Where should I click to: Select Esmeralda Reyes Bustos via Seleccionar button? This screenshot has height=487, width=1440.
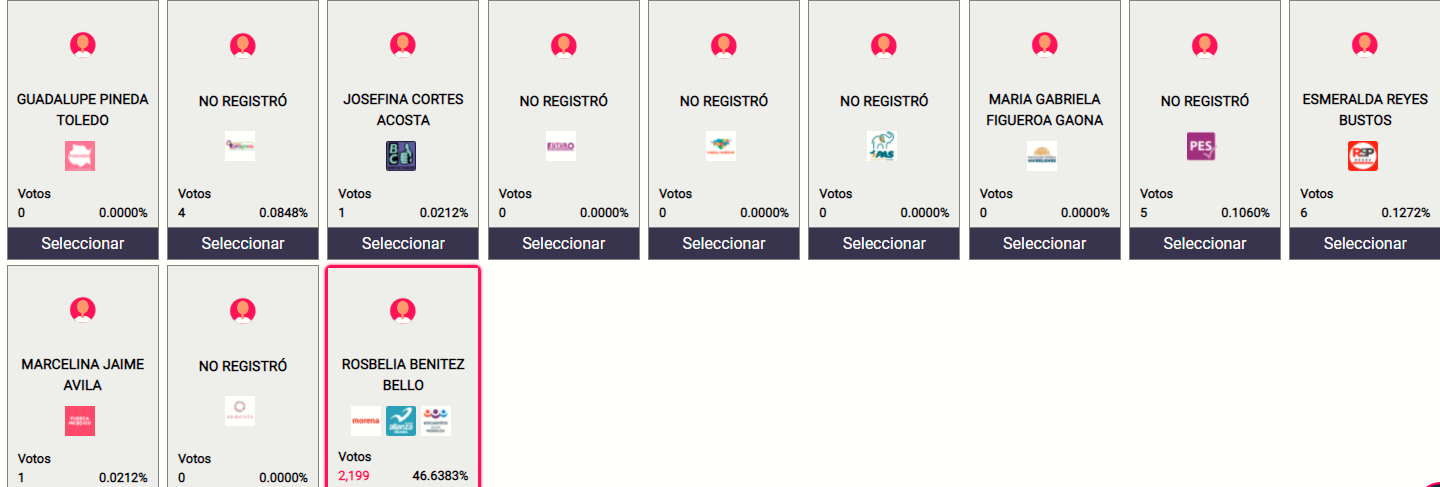[x=1364, y=243]
